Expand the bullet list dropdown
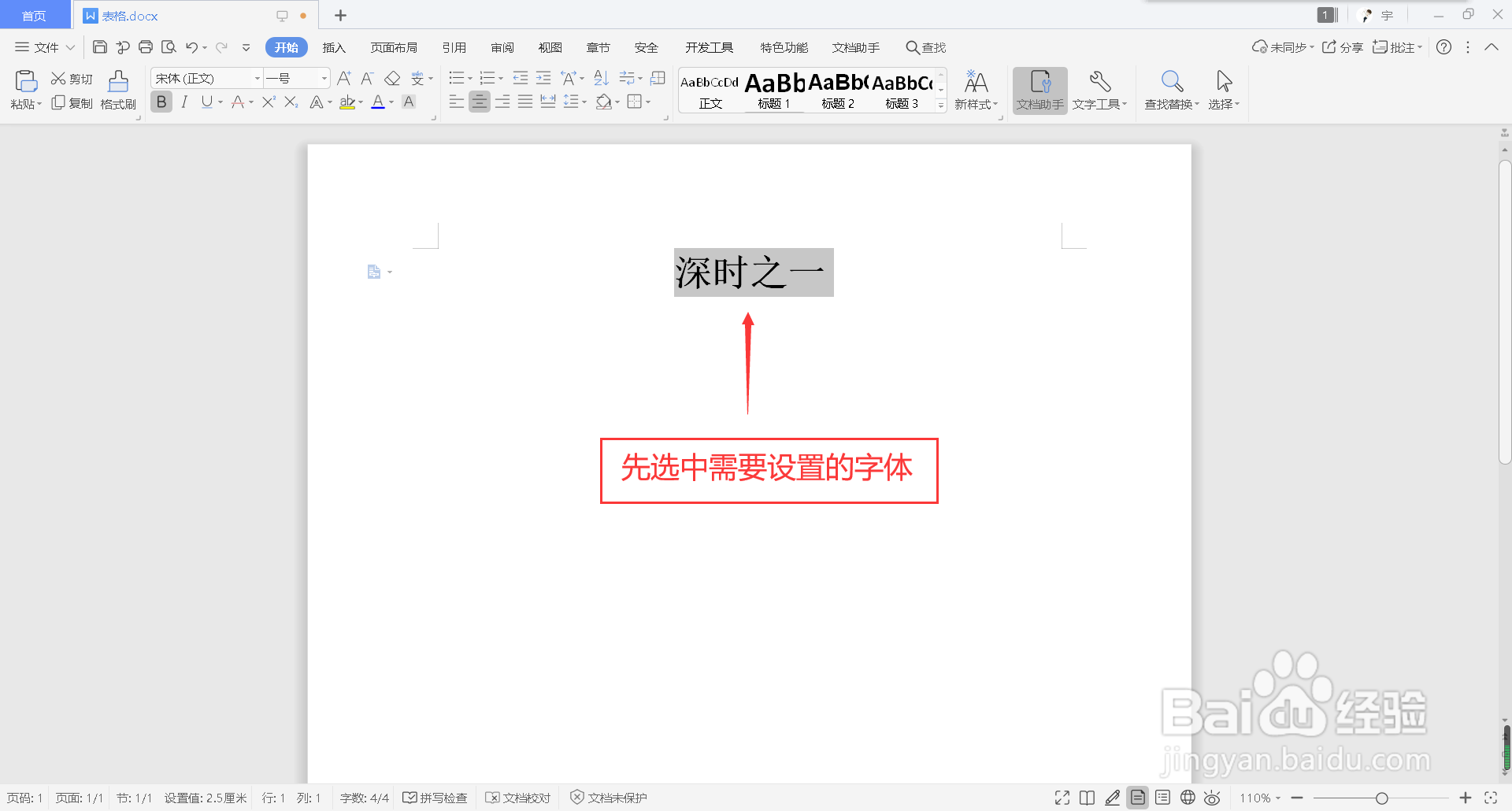This screenshot has width=1512, height=811. [470, 78]
